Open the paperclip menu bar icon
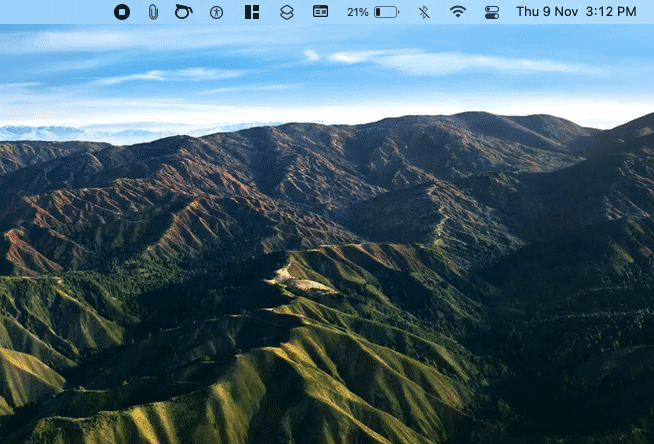The width and height of the screenshot is (654, 444). tap(152, 12)
